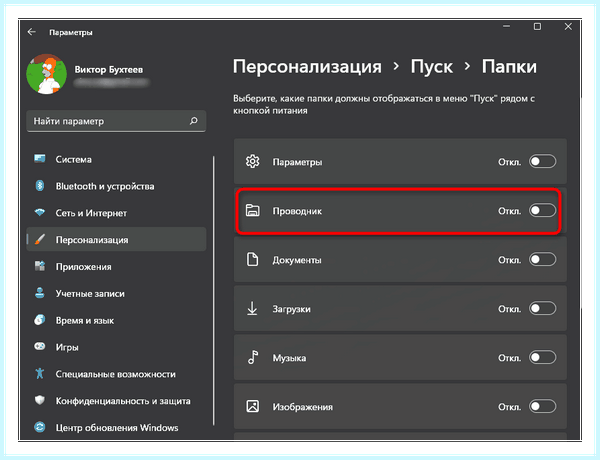
Task: Click the magnifier icon in the search box
Action: (x=194, y=121)
